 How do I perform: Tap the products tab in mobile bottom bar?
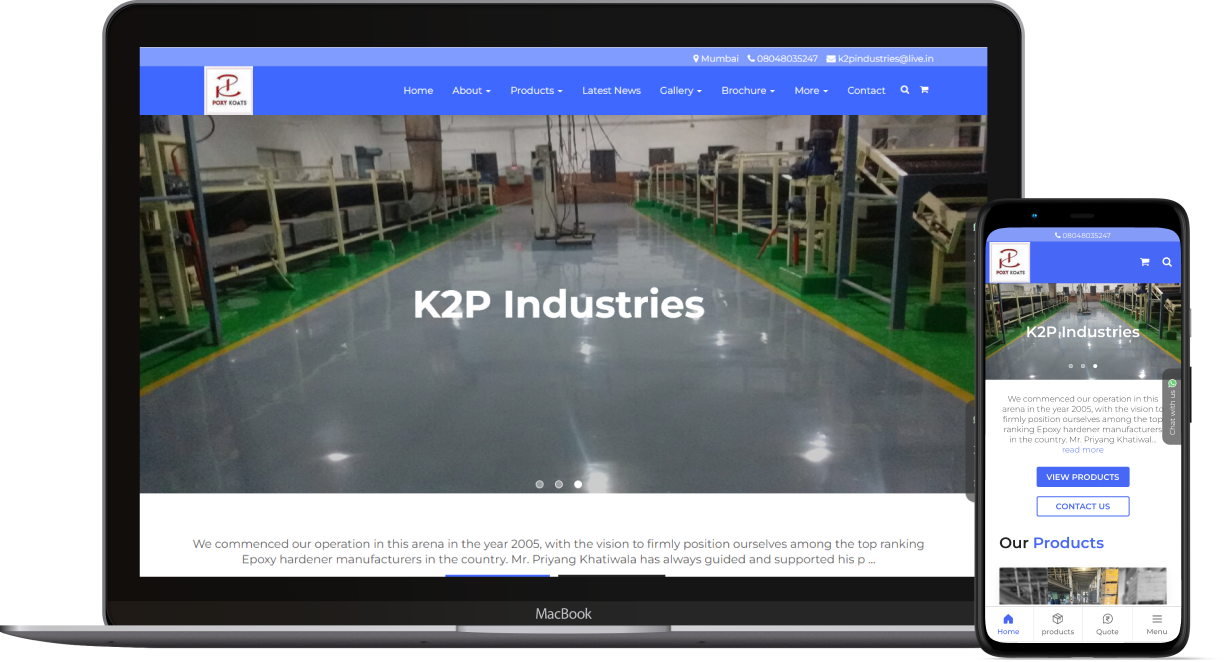1057,624
